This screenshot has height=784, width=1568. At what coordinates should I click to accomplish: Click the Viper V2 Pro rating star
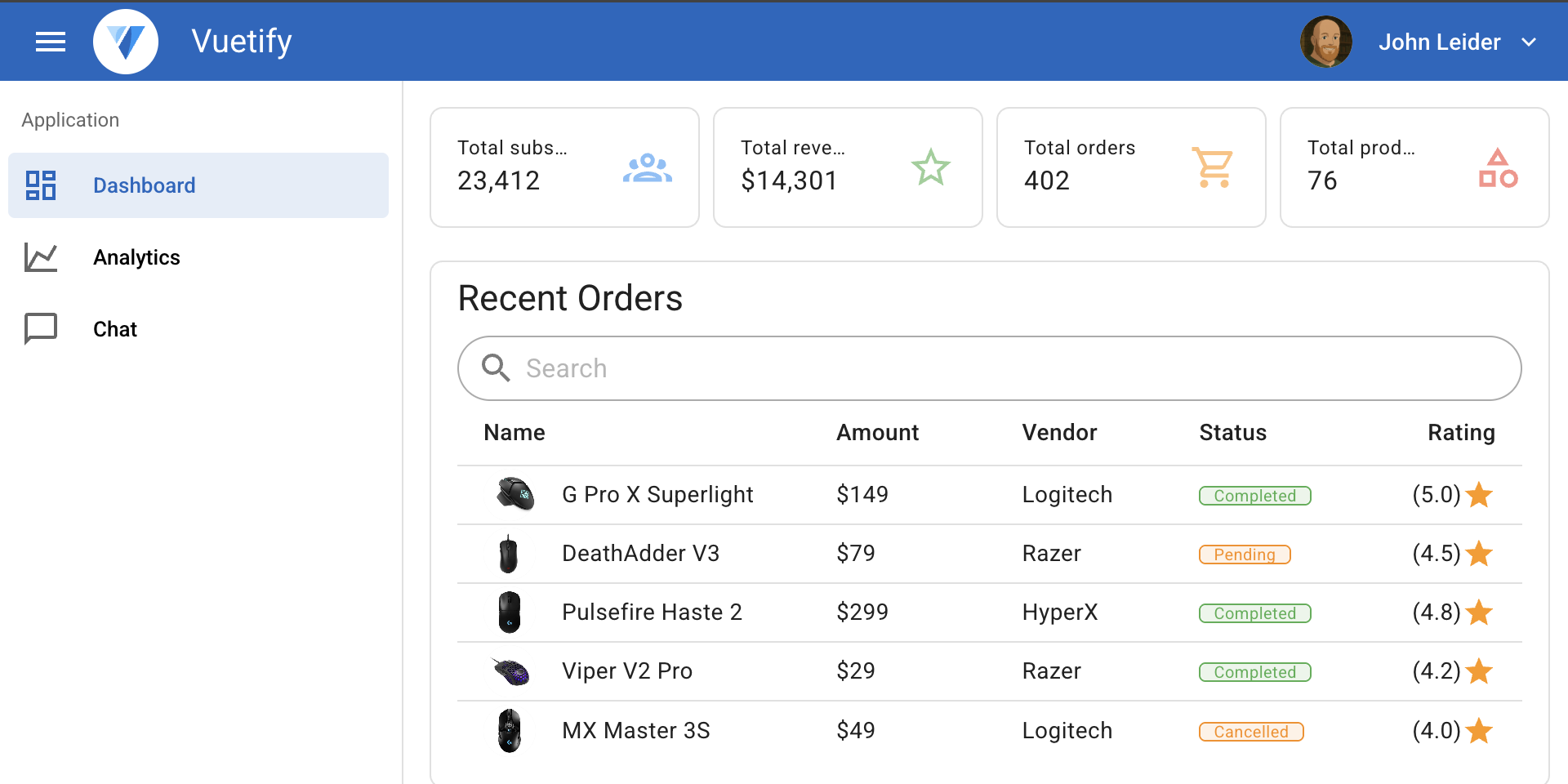click(x=1479, y=671)
